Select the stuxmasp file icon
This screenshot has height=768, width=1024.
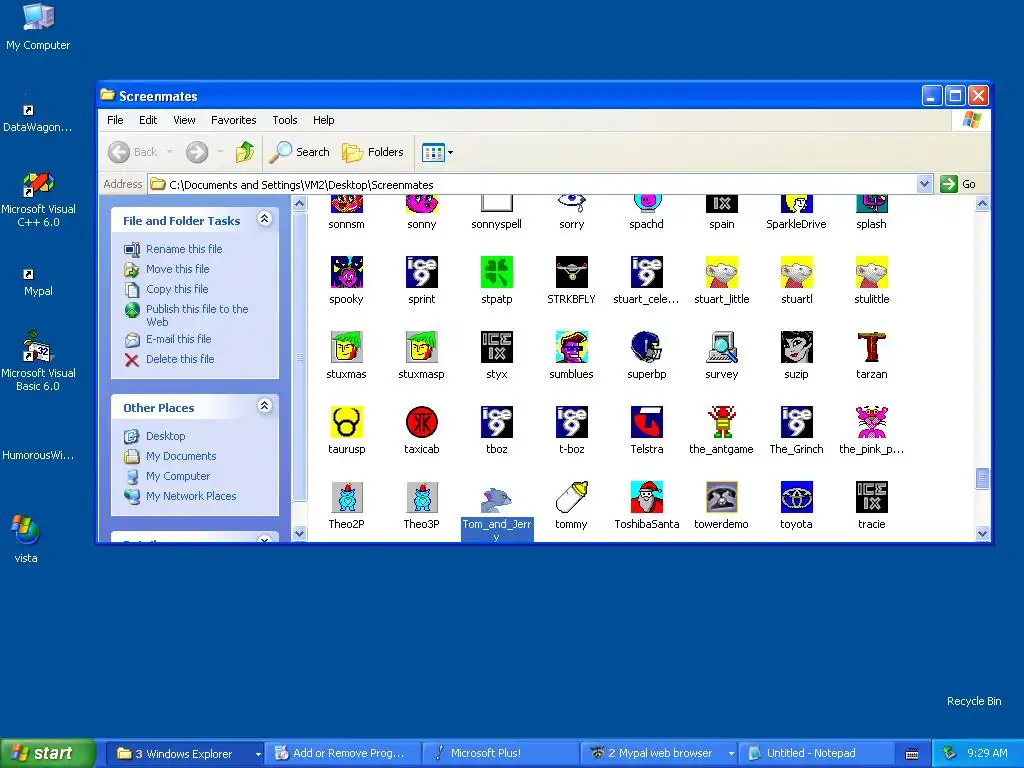click(x=421, y=347)
